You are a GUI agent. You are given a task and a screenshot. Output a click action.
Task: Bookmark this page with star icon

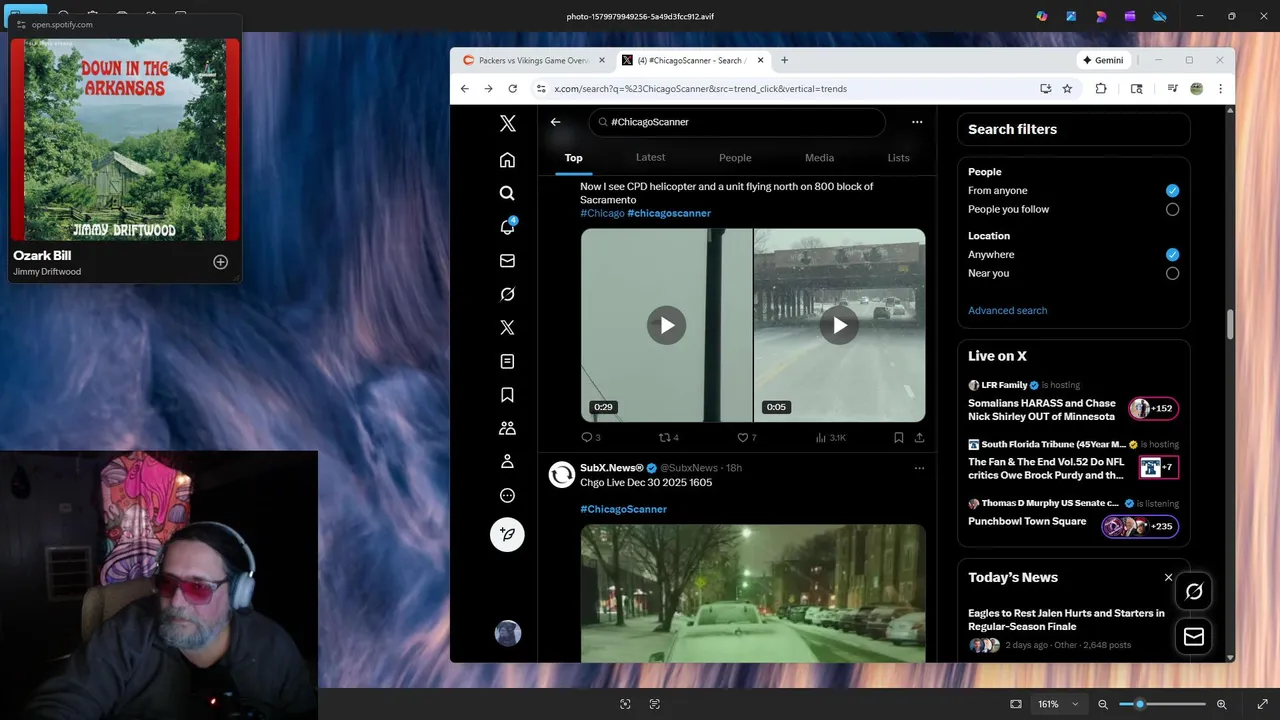click(1067, 88)
